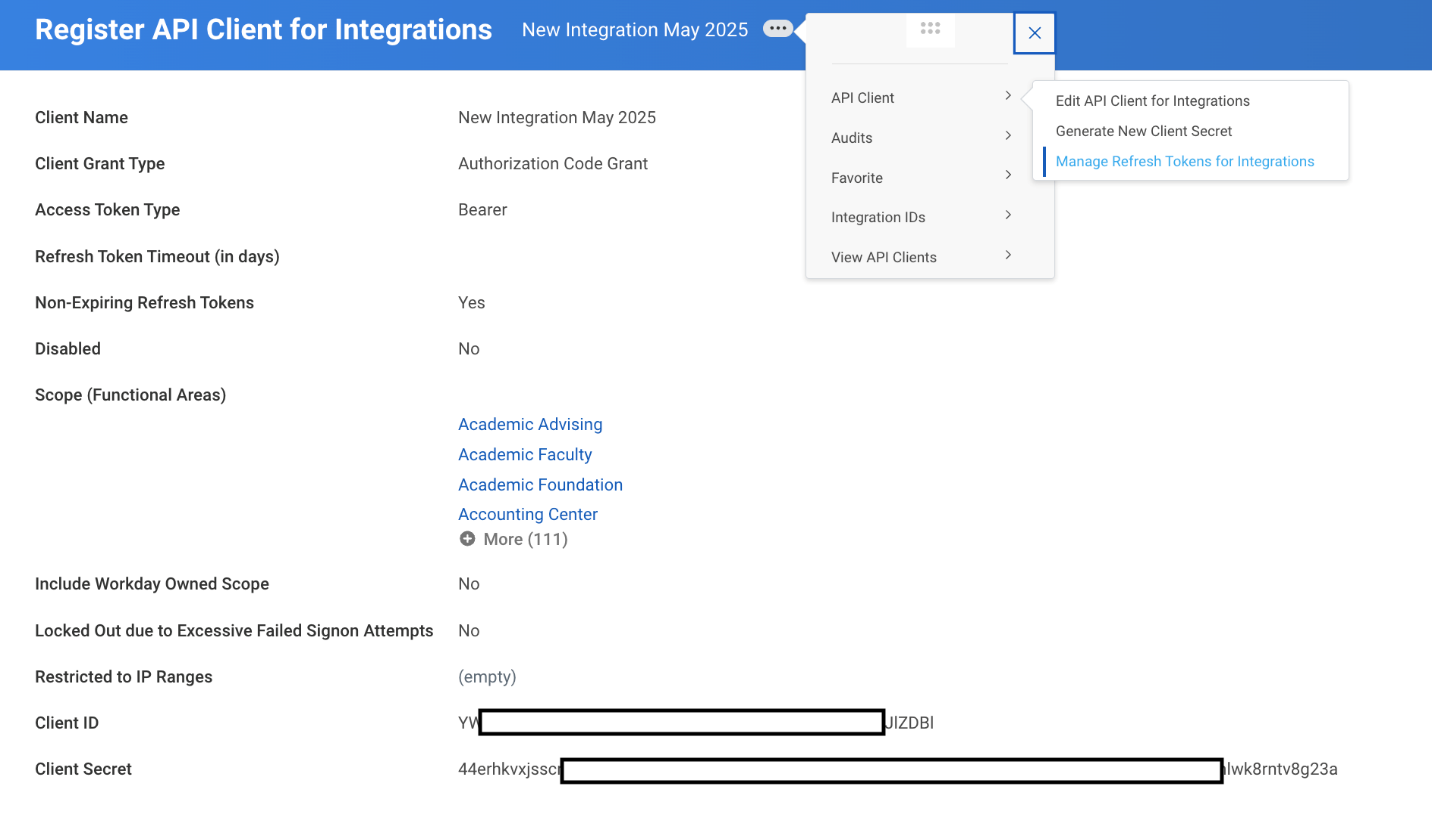
Task: Grab the popup drag handle dots
Action: tap(930, 29)
